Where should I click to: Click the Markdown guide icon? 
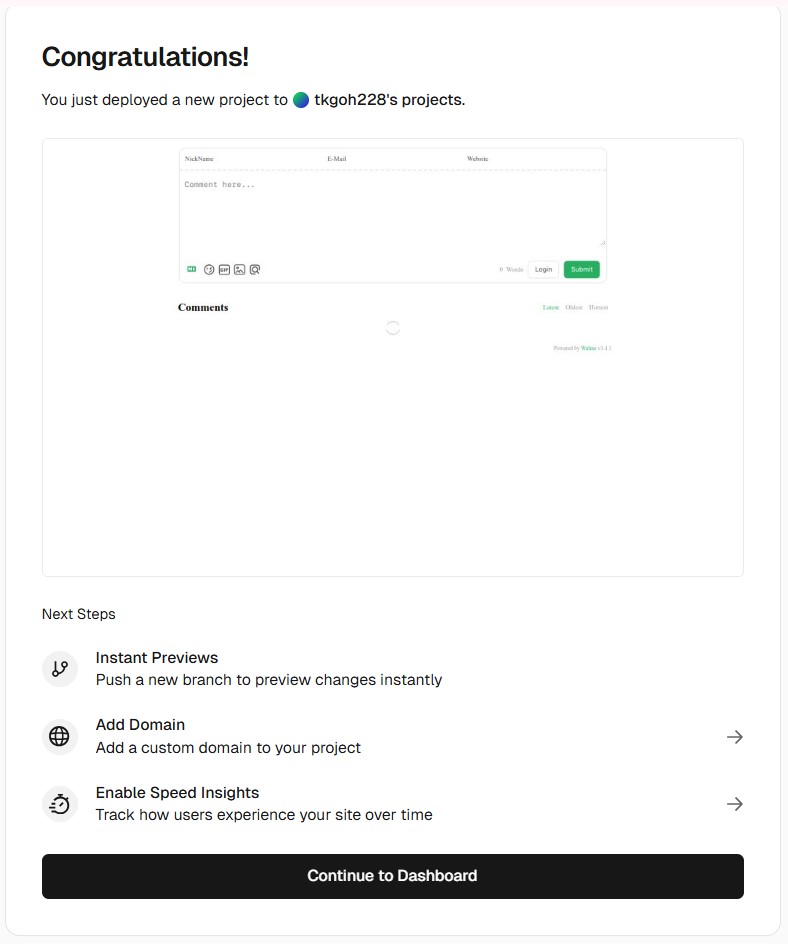point(192,269)
